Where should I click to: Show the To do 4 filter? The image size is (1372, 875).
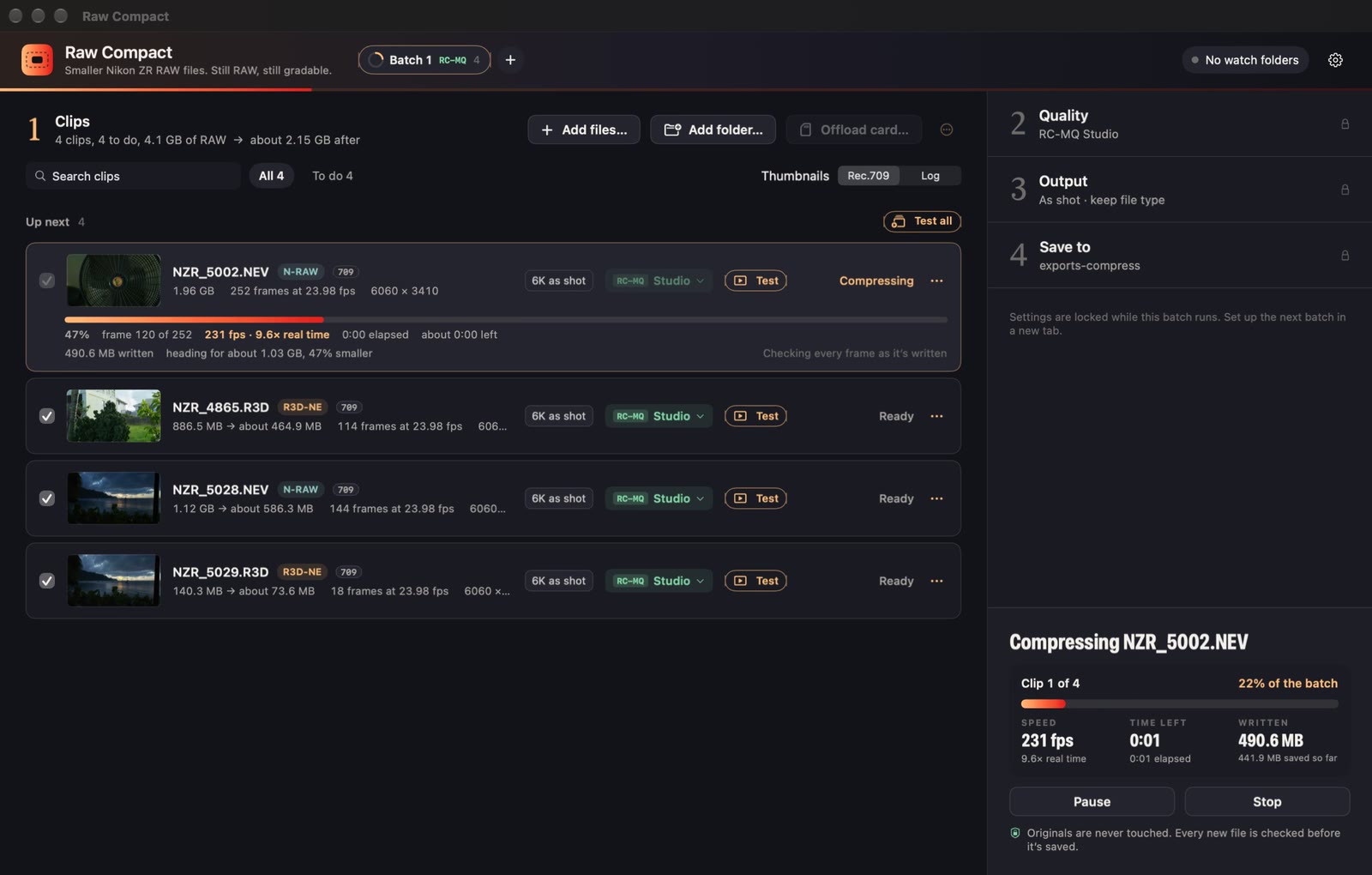pyautogui.click(x=333, y=176)
